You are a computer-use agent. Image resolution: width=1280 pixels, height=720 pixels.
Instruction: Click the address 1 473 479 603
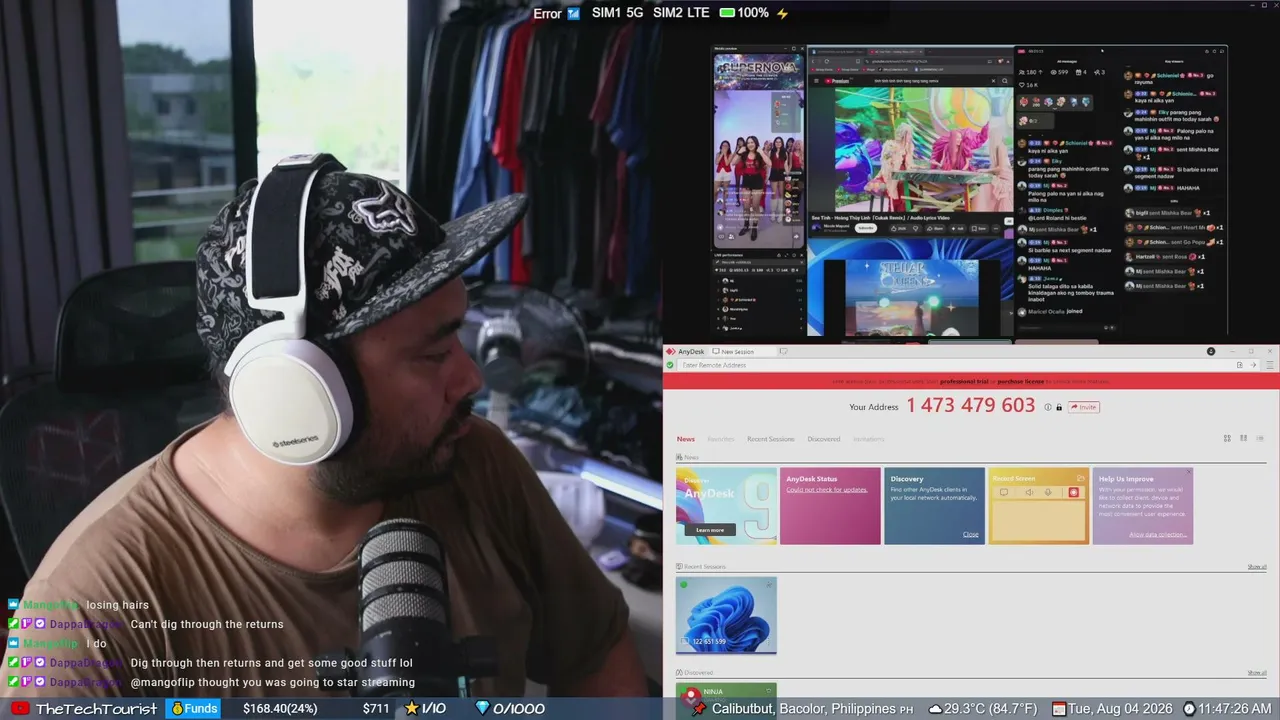[x=971, y=406]
